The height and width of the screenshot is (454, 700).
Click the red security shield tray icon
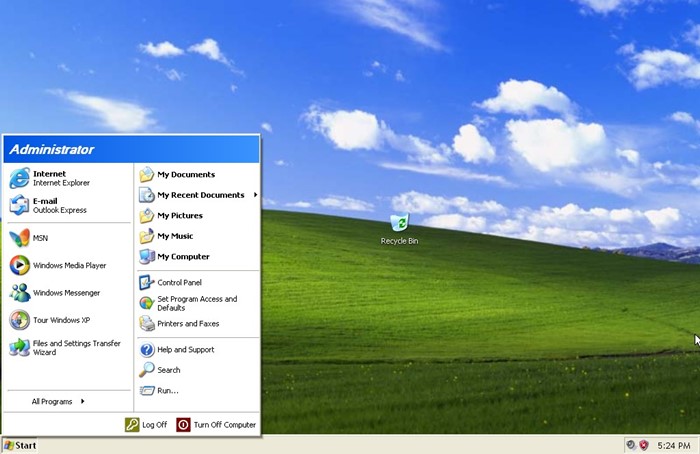(x=644, y=445)
